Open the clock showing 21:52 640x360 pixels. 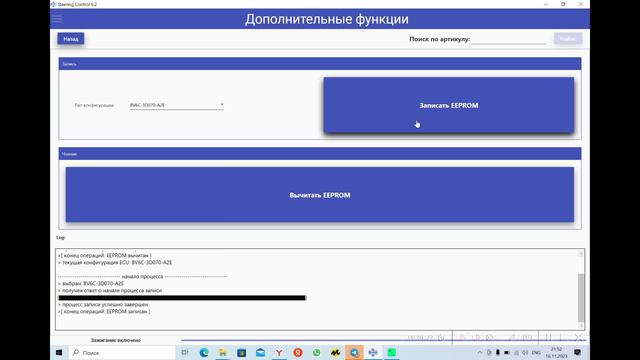556,353
